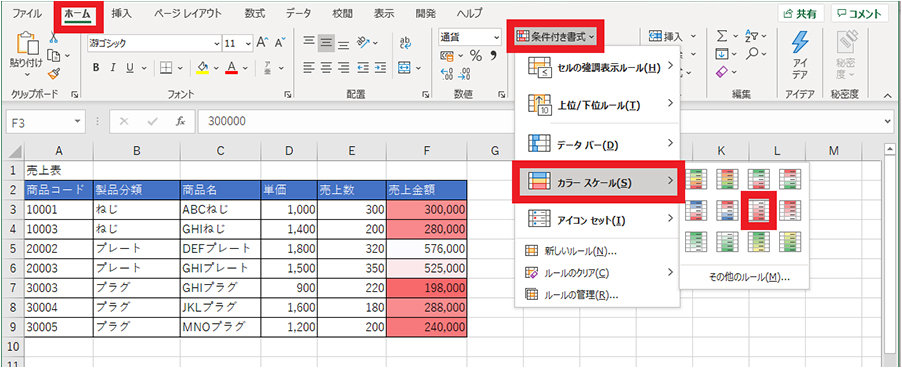Click the コメント button
This screenshot has height=368, width=902.
[859, 14]
